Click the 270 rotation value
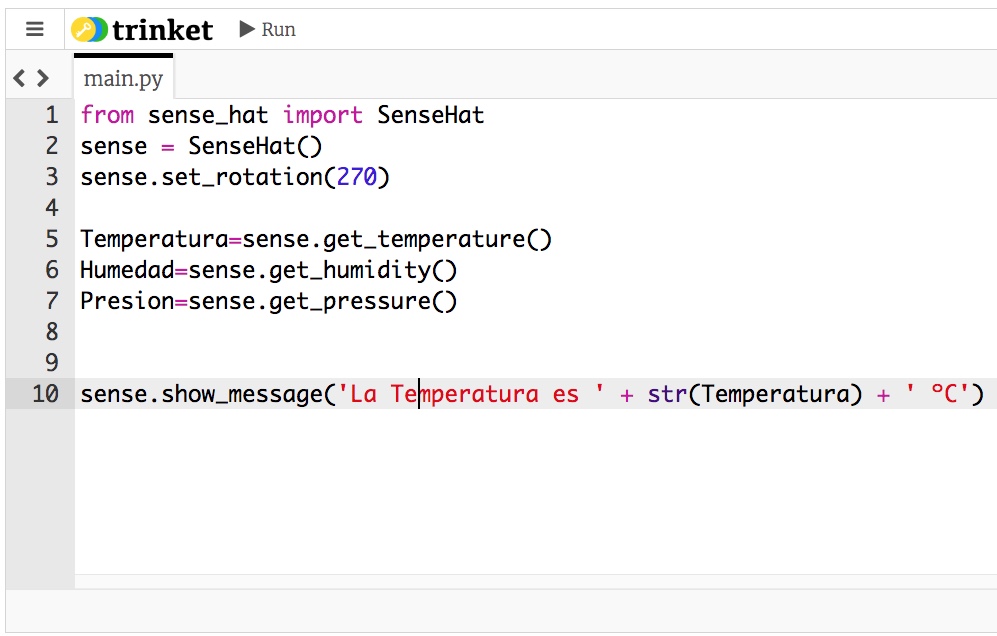997x636 pixels. tap(356, 177)
